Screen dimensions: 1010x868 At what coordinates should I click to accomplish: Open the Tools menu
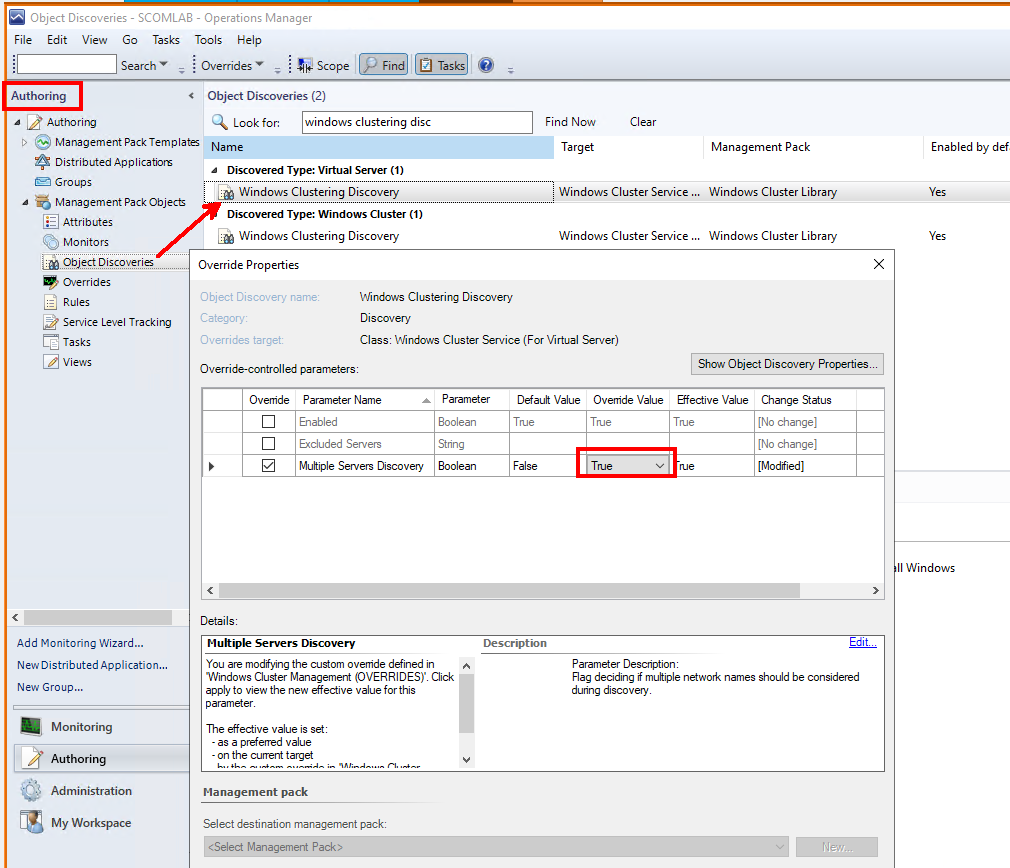point(208,40)
